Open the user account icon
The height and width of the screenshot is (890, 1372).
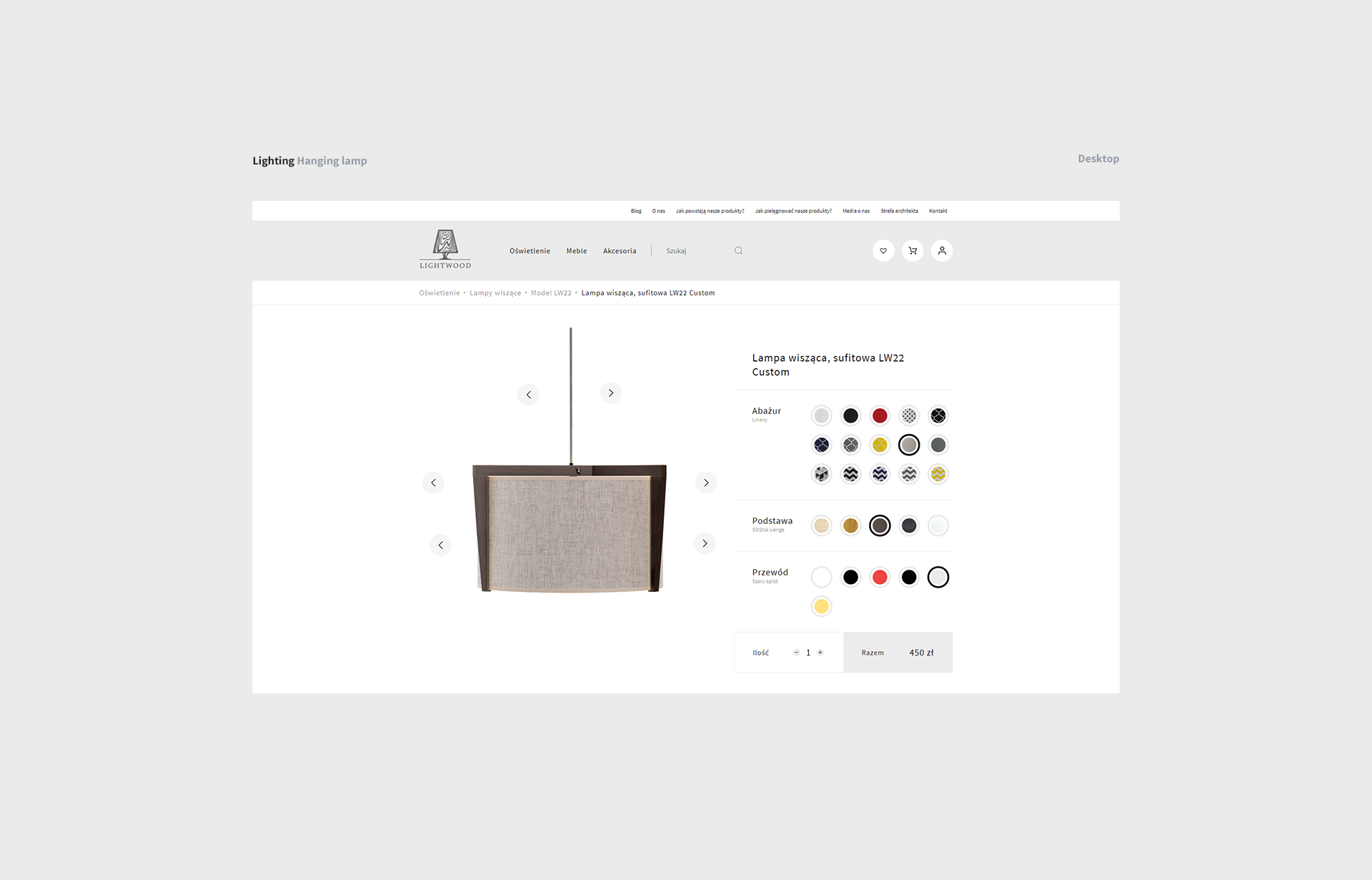pyautogui.click(x=942, y=251)
